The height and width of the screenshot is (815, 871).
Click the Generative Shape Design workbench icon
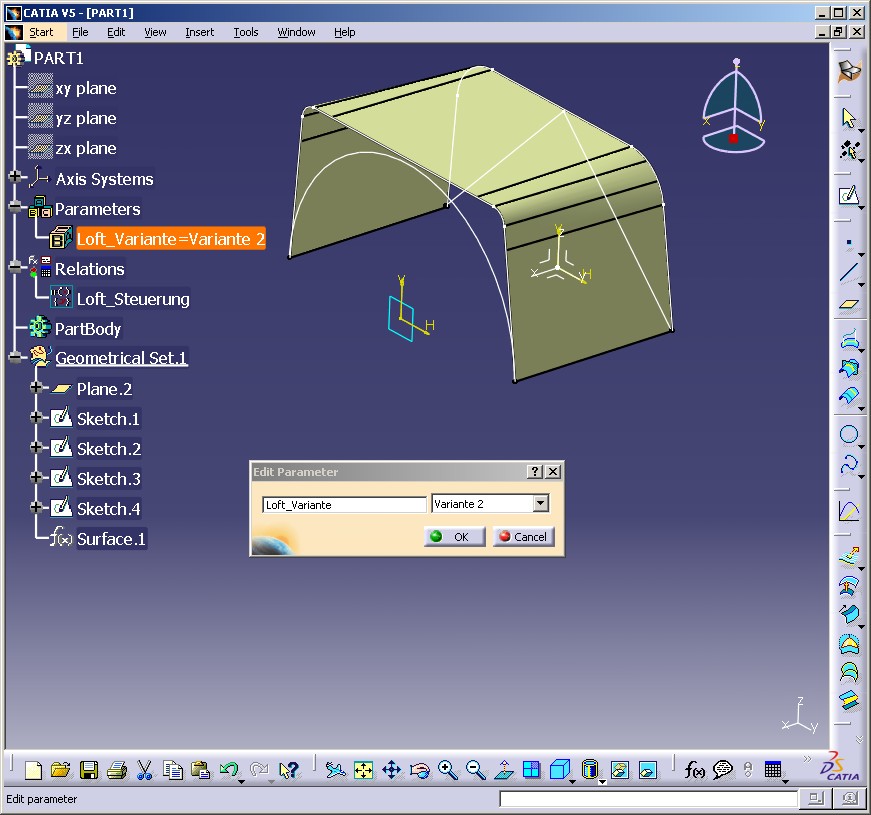(849, 71)
